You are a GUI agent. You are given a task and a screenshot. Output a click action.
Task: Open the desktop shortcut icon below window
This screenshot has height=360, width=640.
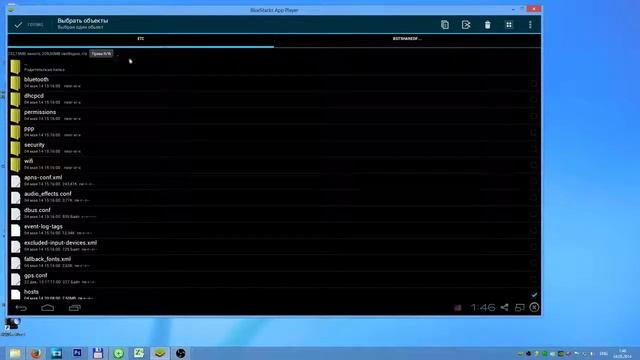[12, 327]
